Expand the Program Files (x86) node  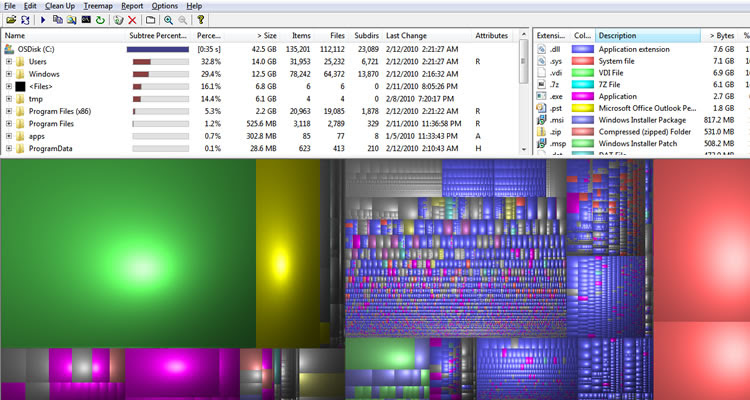point(9,111)
